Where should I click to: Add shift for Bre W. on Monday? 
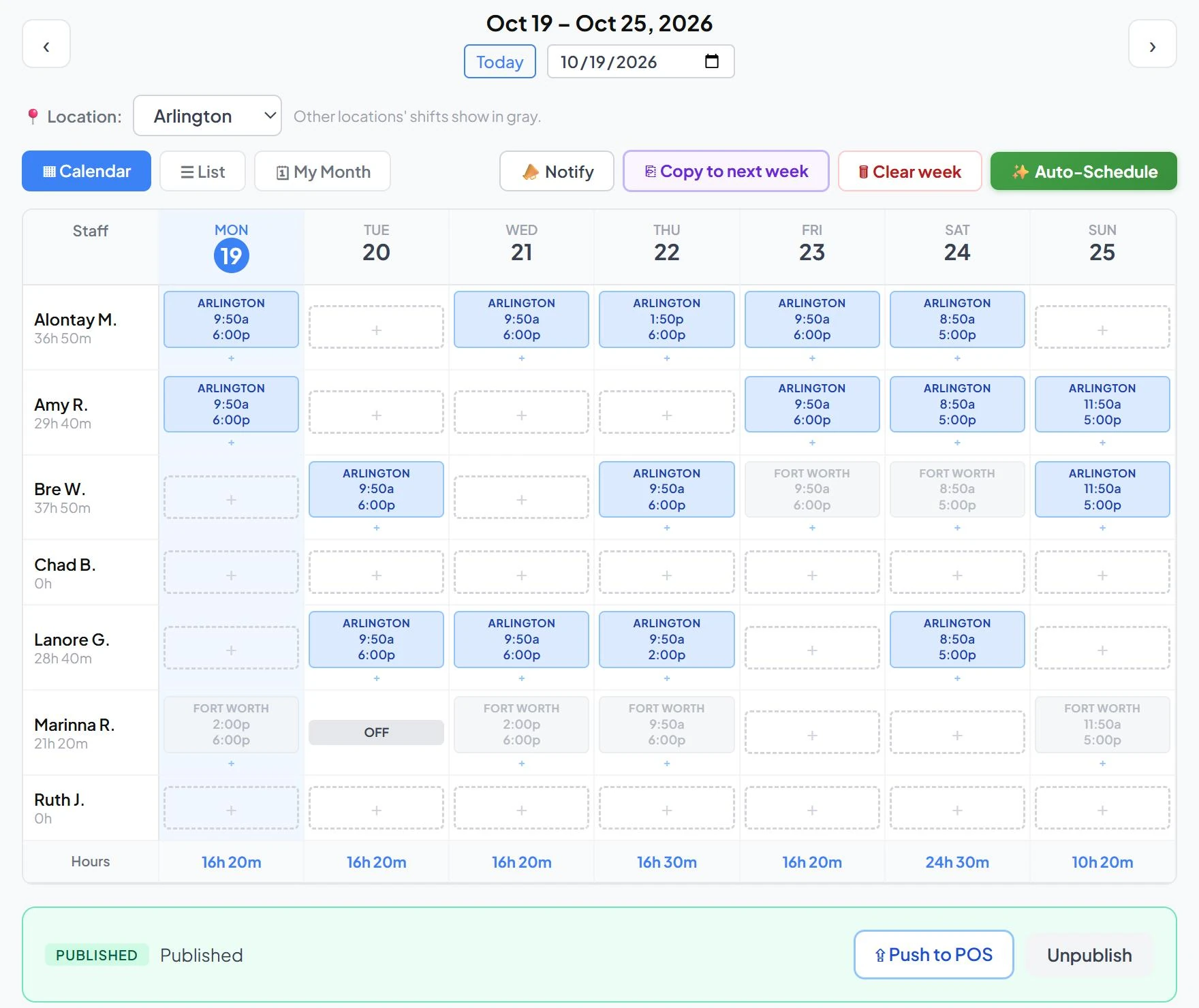pos(231,497)
